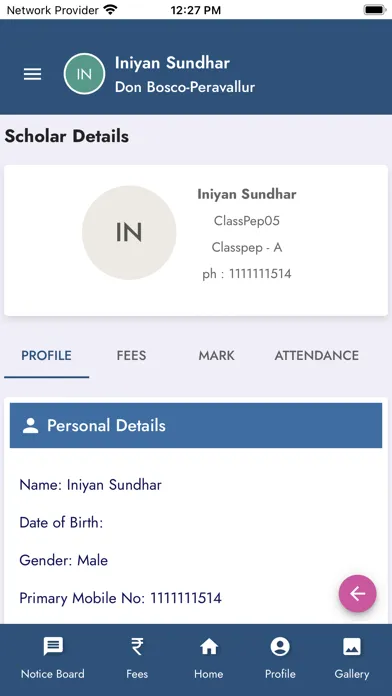The height and width of the screenshot is (696, 392).
Task: Tap the large IN profile picture
Action: pos(129,233)
